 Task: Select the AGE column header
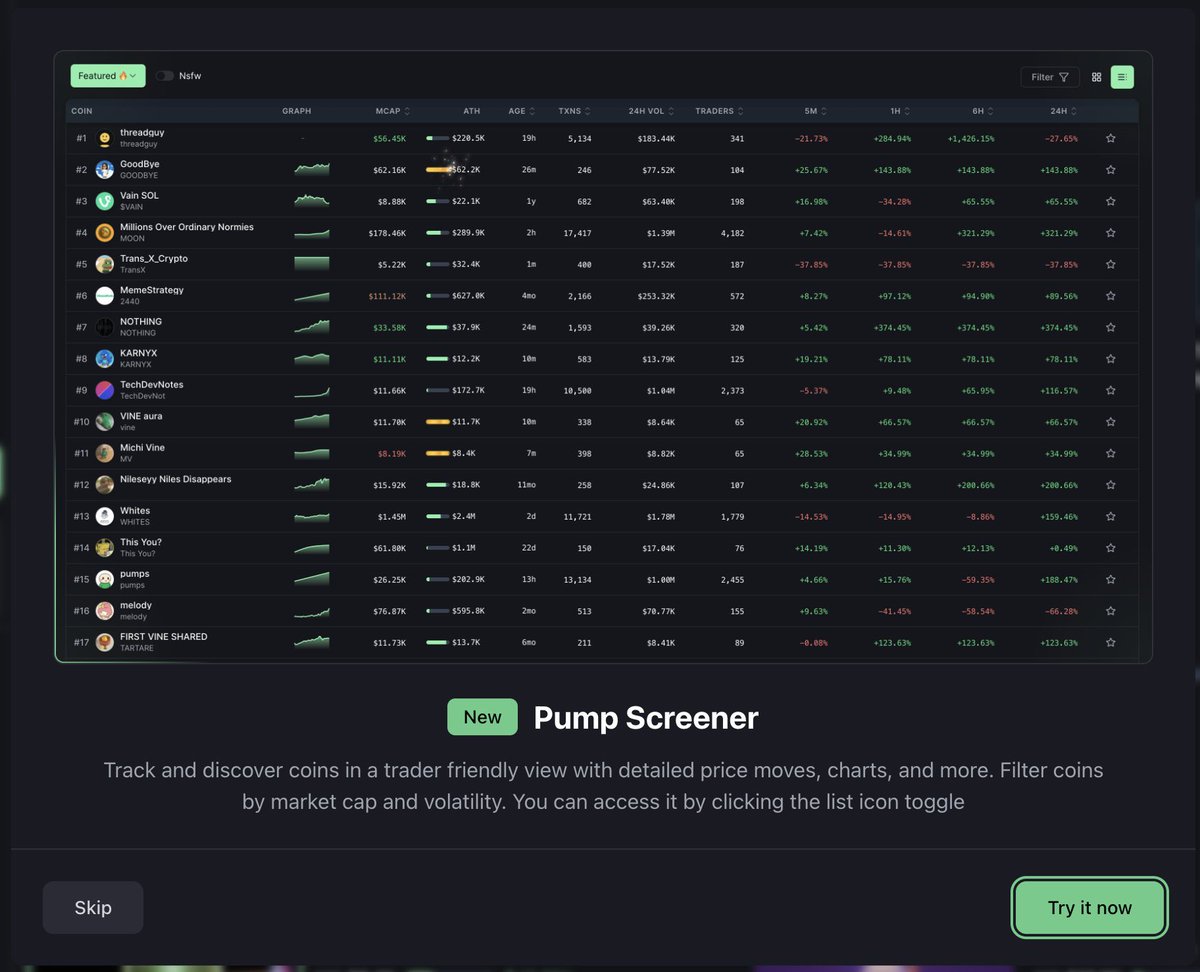[x=521, y=111]
